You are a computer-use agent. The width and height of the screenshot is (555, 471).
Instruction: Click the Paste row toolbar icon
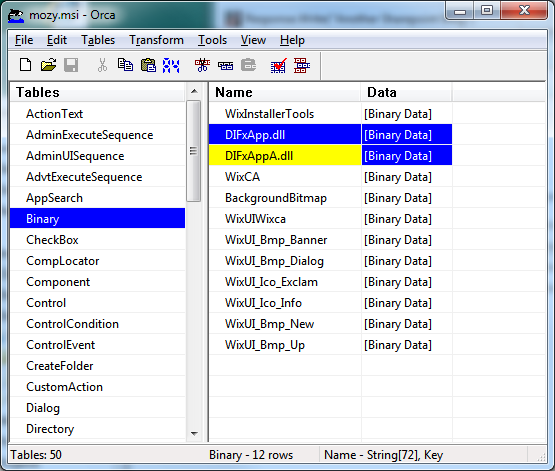[x=248, y=65]
